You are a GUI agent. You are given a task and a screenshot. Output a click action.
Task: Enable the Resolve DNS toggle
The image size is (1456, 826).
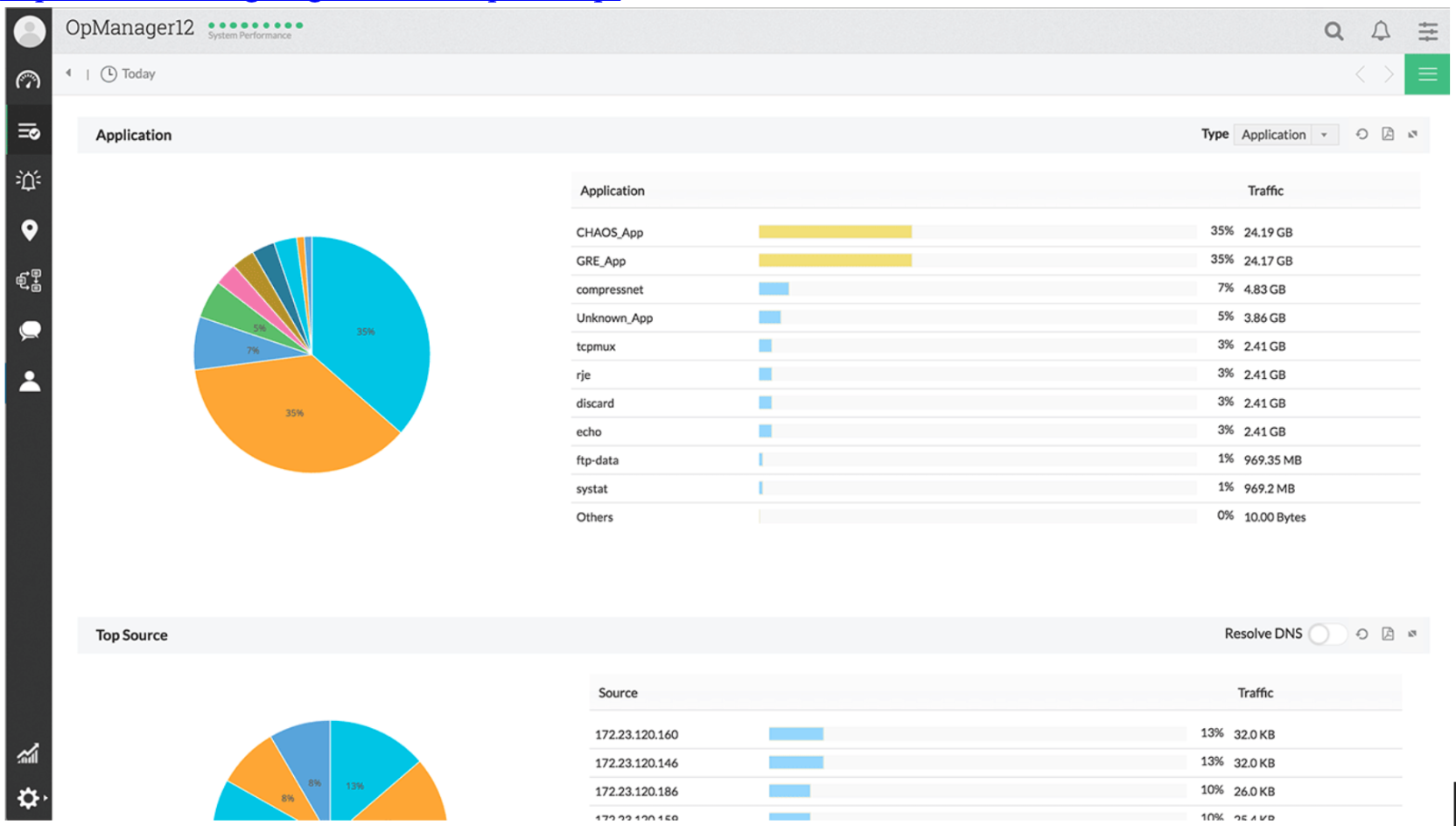tap(1326, 633)
